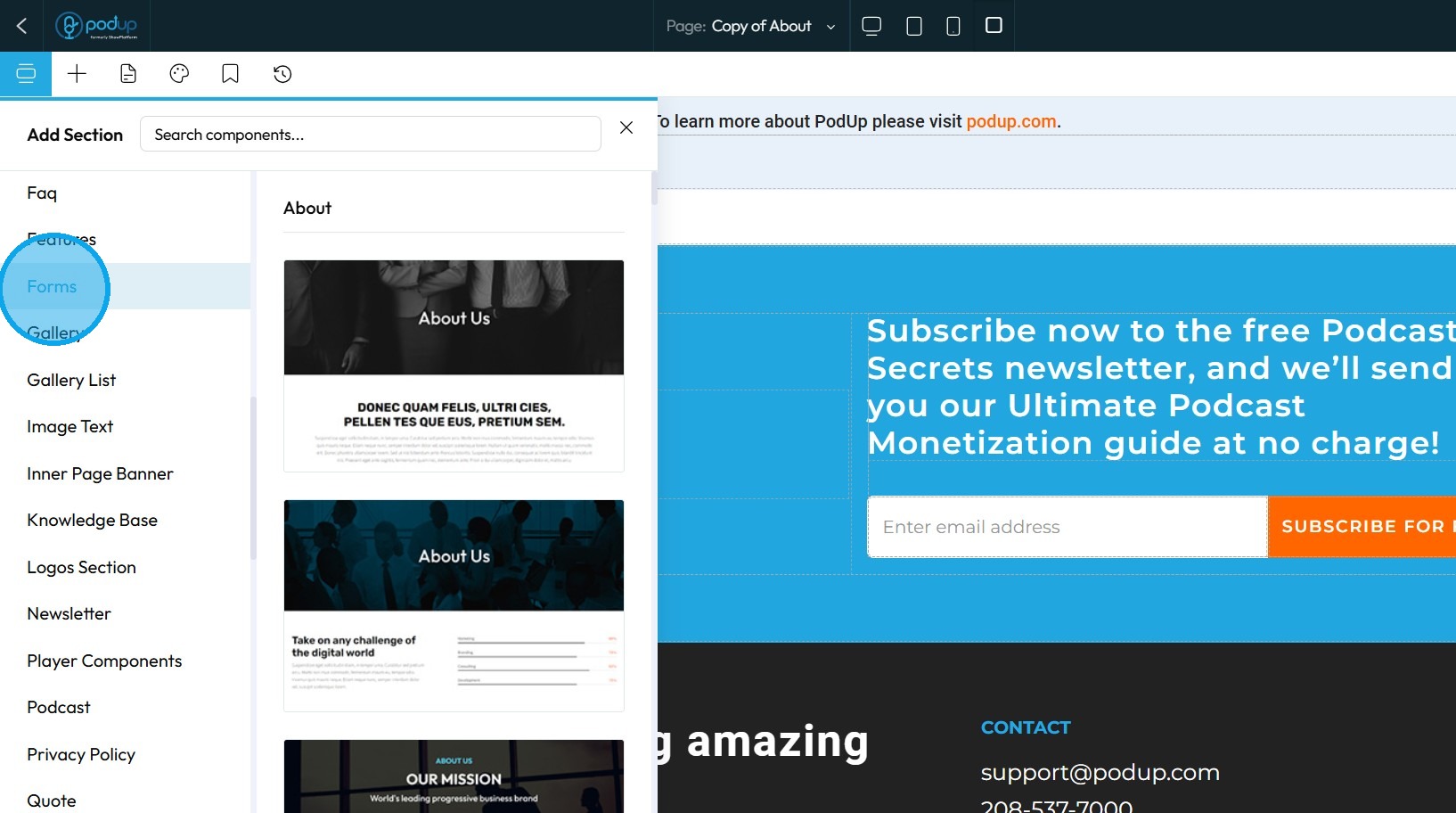Open the pages document icon
This screenshot has width=1456, height=813.
click(128, 74)
